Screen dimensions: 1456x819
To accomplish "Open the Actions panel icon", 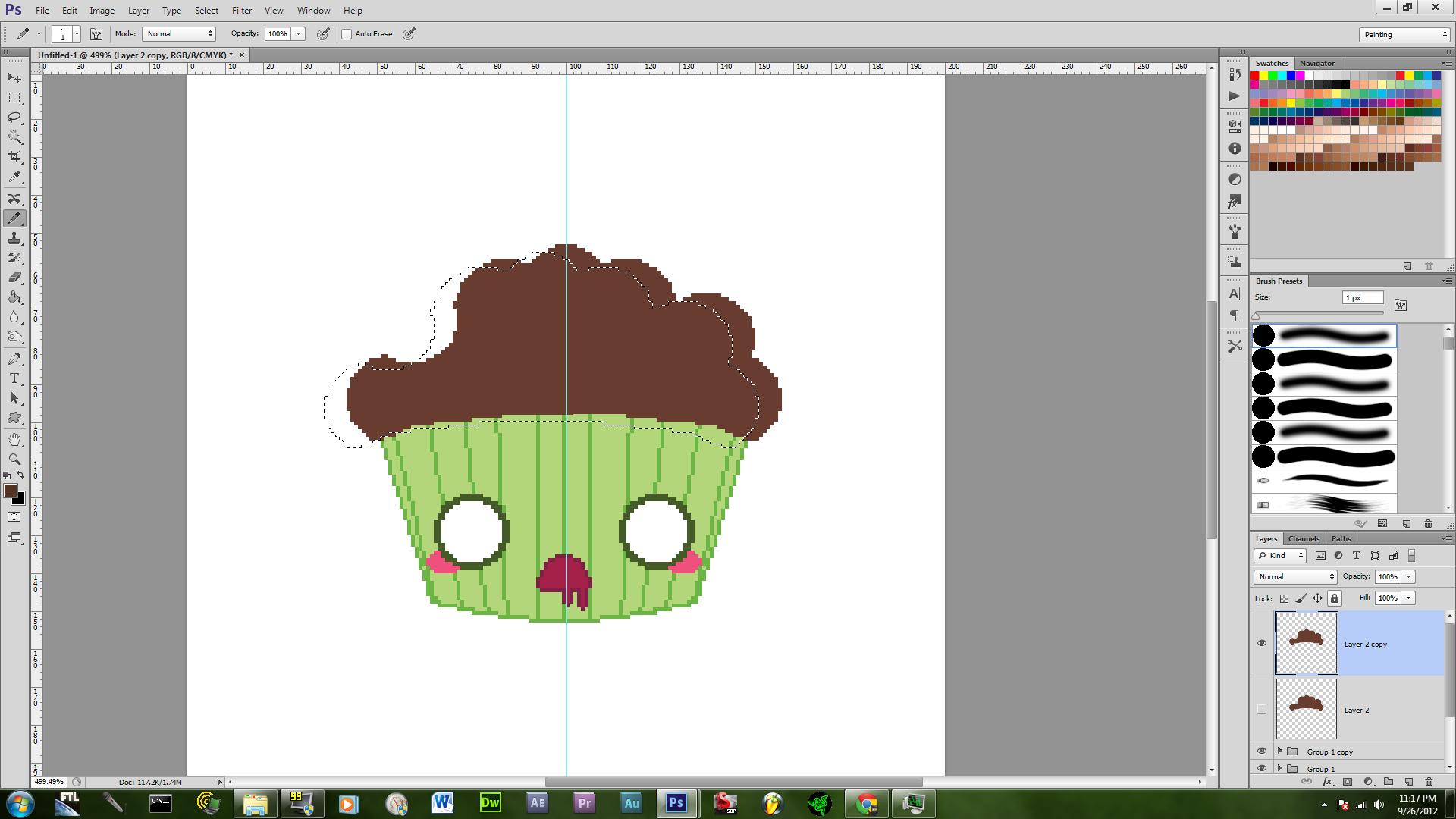I will (x=1235, y=96).
